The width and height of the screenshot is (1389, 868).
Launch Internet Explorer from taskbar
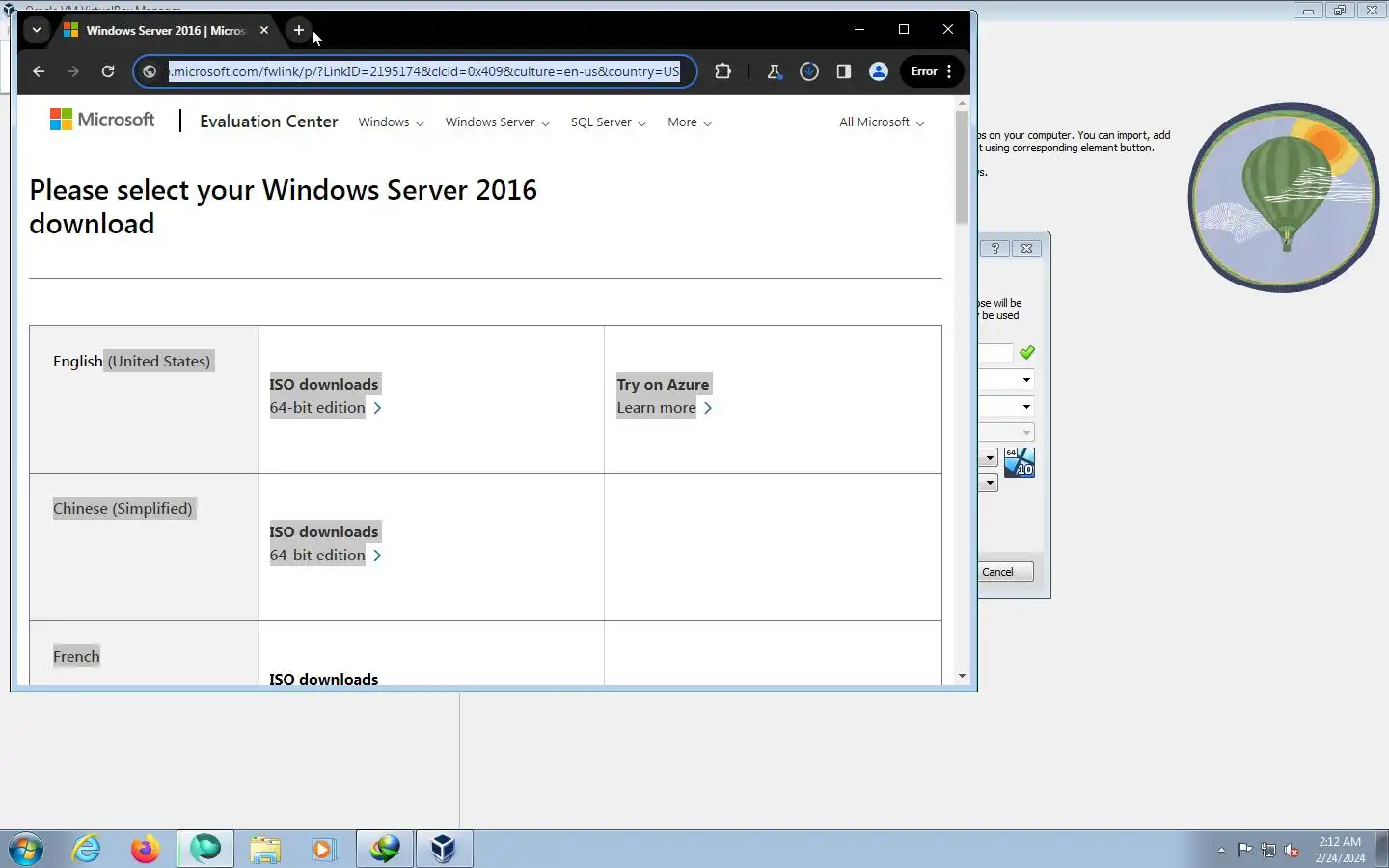click(87, 850)
